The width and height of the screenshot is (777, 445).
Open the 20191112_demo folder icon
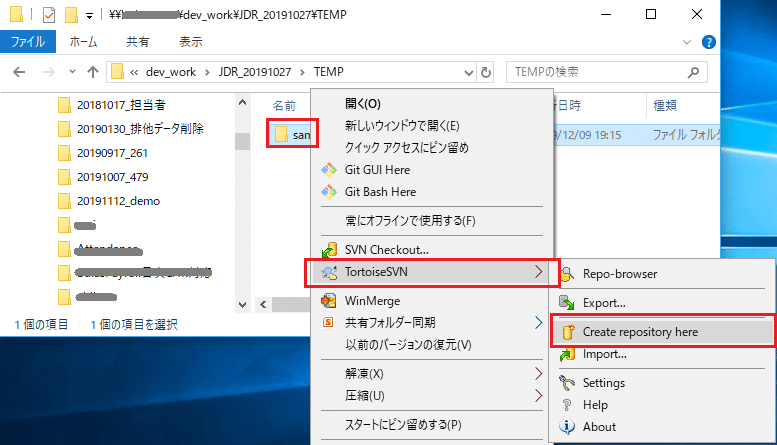pos(64,201)
